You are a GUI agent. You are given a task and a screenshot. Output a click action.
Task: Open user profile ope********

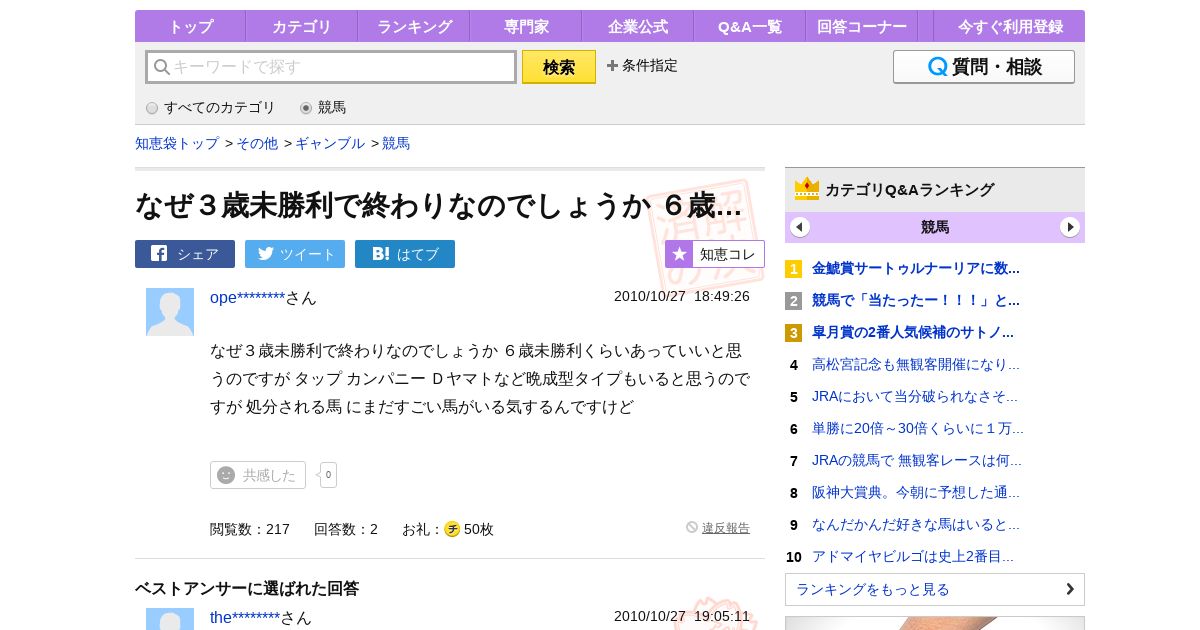248,297
